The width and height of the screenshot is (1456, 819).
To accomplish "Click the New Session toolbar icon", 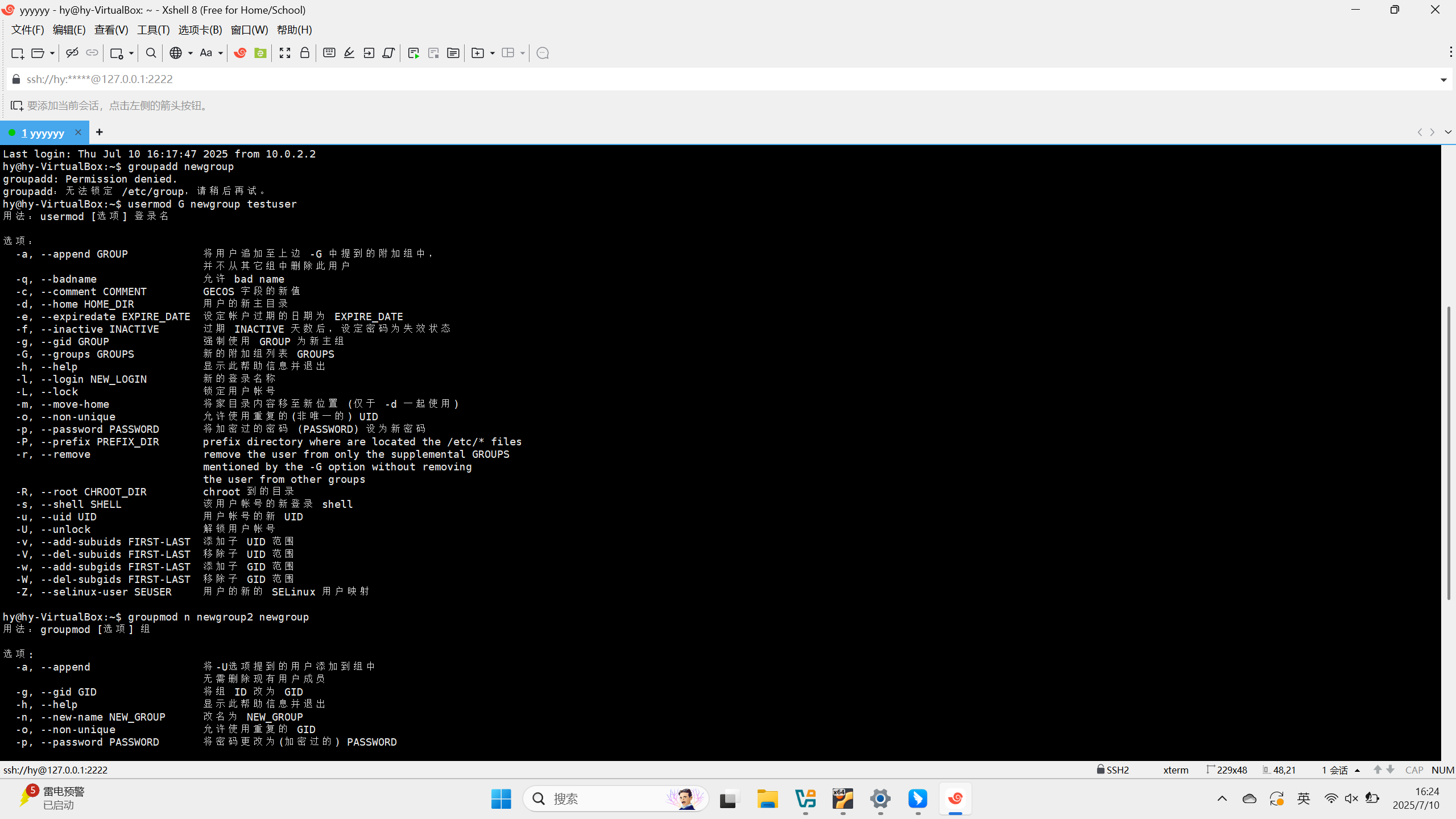I will pos(17,53).
